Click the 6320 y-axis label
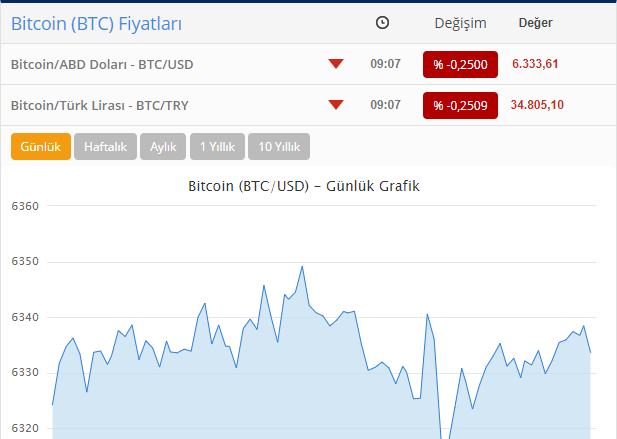This screenshot has width=617, height=439. (x=25, y=428)
